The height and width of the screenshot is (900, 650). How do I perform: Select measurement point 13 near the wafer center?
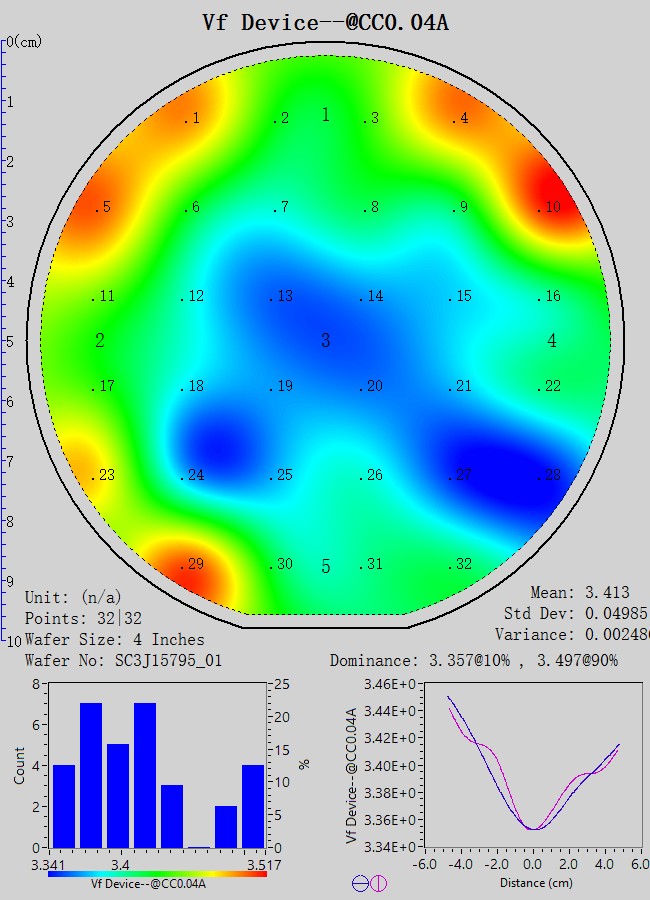281,296
